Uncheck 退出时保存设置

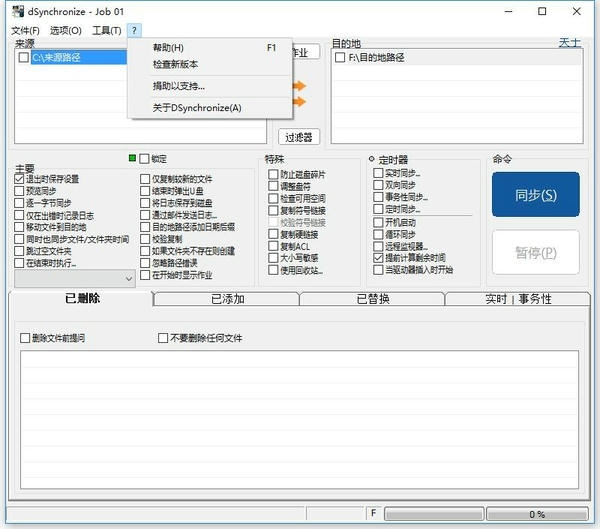pos(19,179)
